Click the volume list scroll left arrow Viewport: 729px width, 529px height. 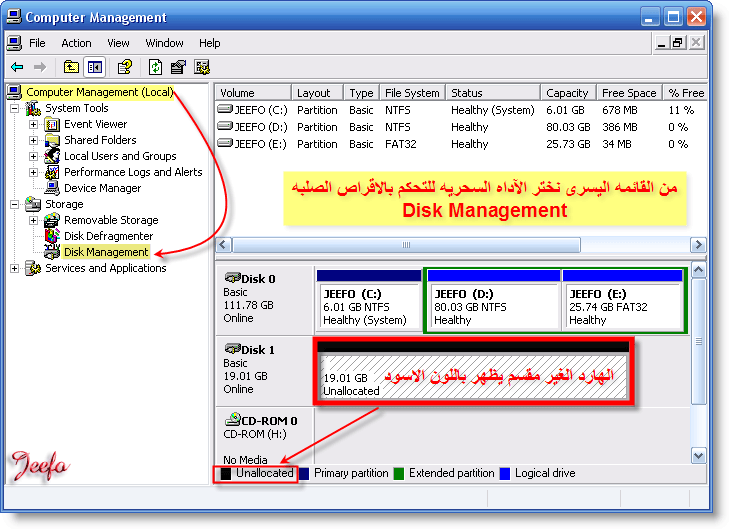(x=223, y=245)
